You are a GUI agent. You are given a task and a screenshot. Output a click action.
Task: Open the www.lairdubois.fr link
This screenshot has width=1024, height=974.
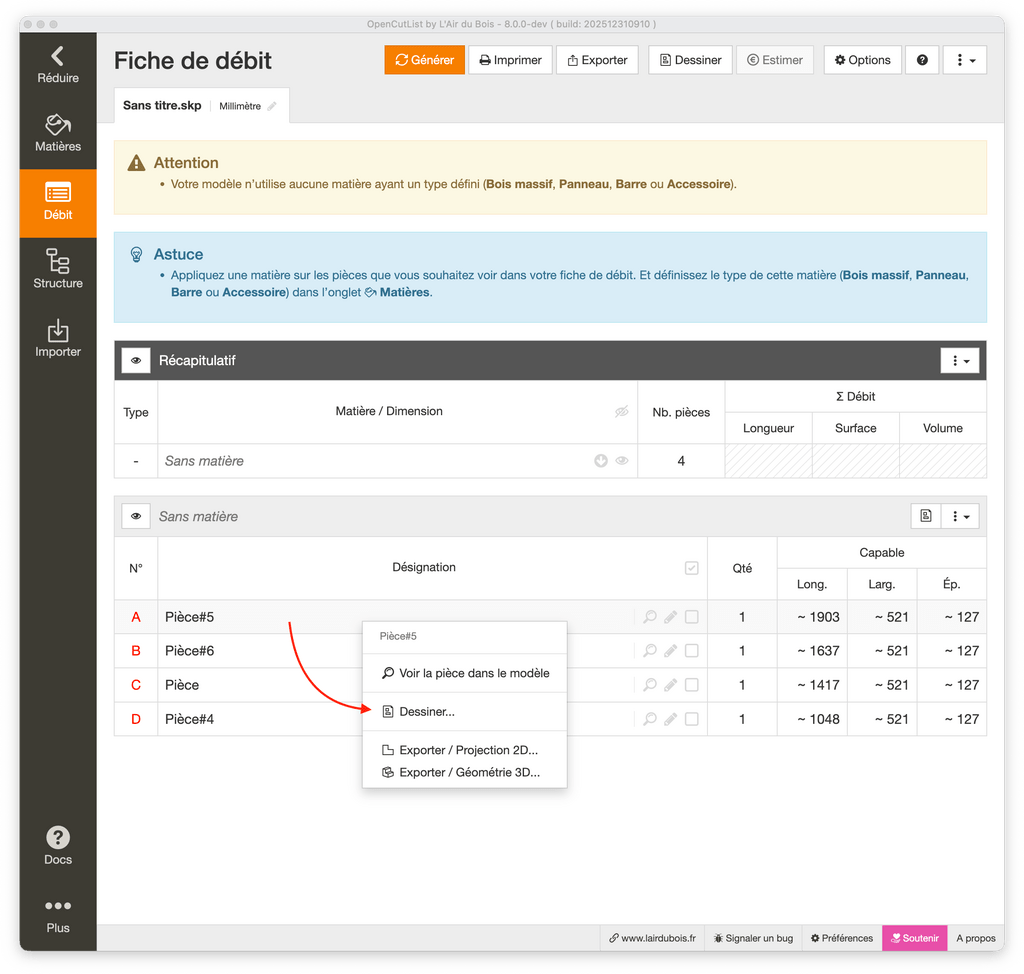[x=652, y=938]
